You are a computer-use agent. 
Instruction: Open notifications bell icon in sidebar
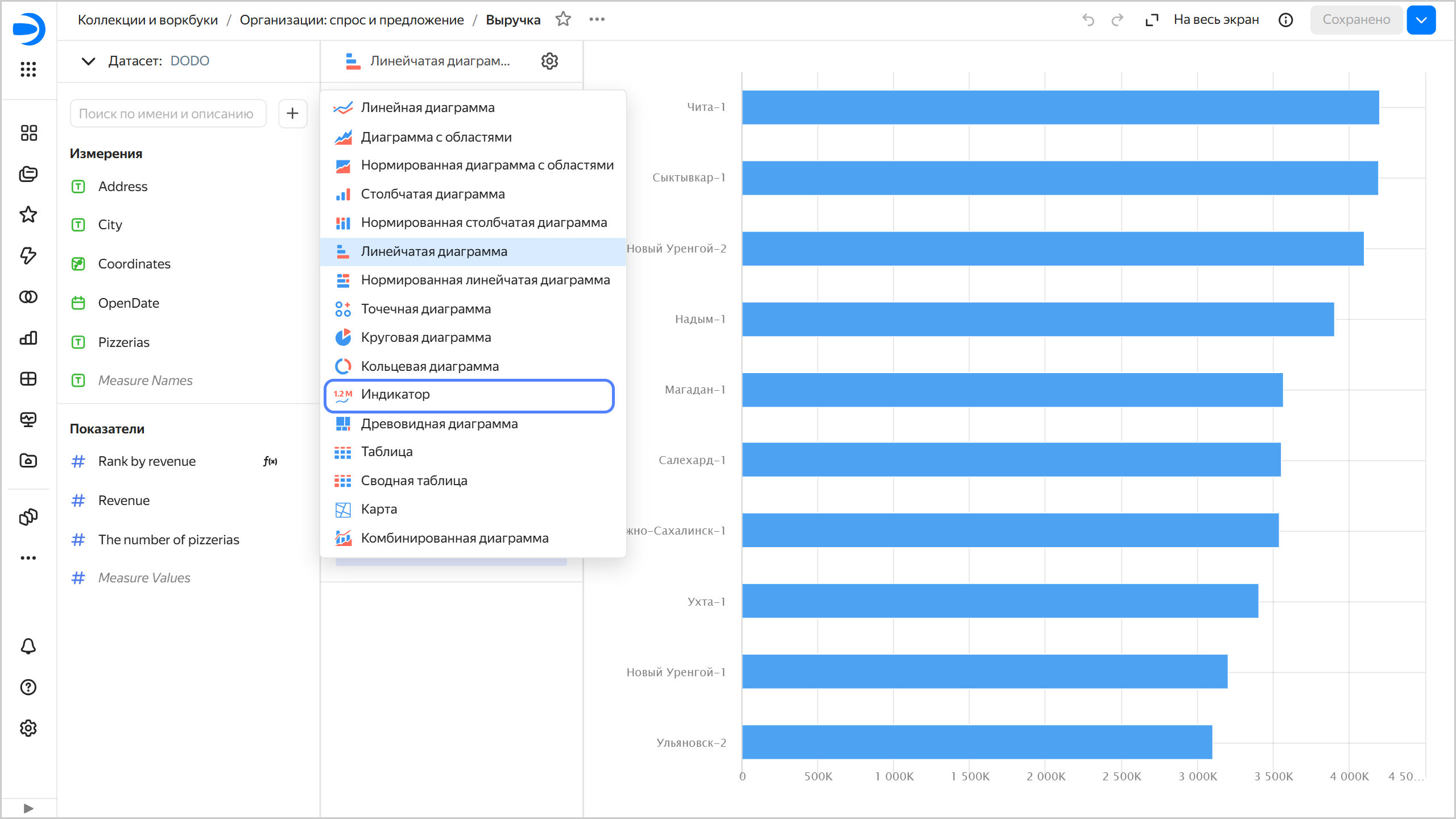[x=28, y=646]
